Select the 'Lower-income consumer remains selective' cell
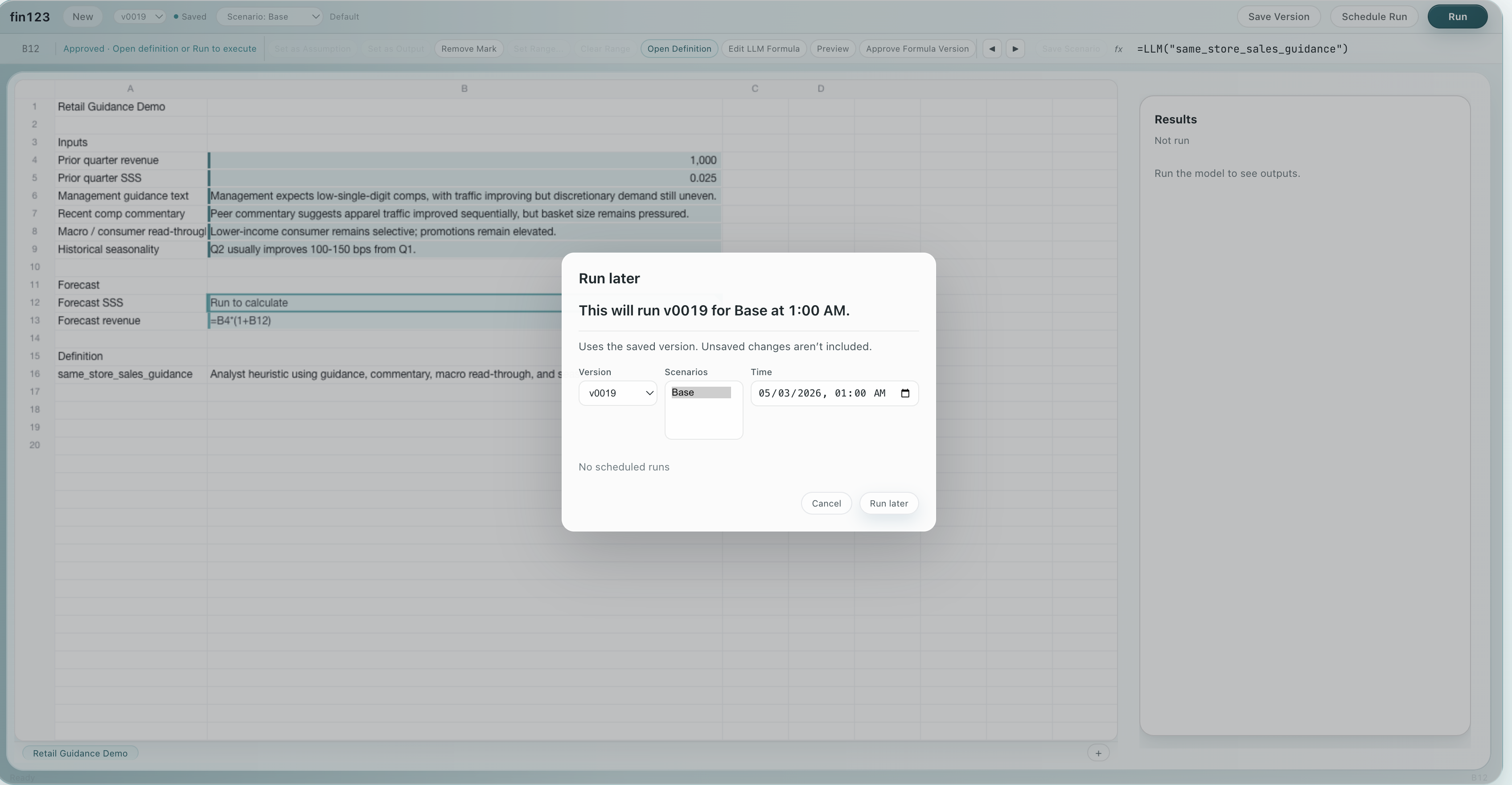The height and width of the screenshot is (785, 1512). point(464,232)
